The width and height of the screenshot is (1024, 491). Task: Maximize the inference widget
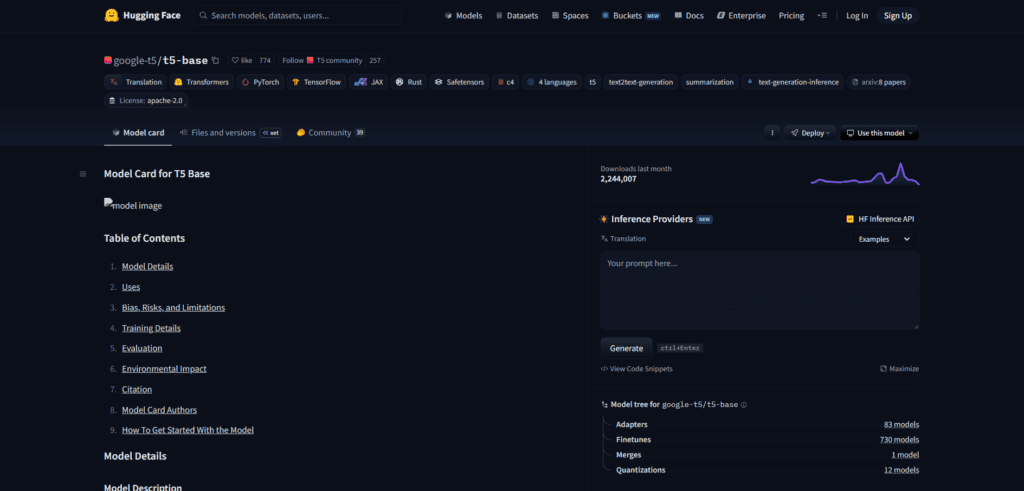coord(899,369)
